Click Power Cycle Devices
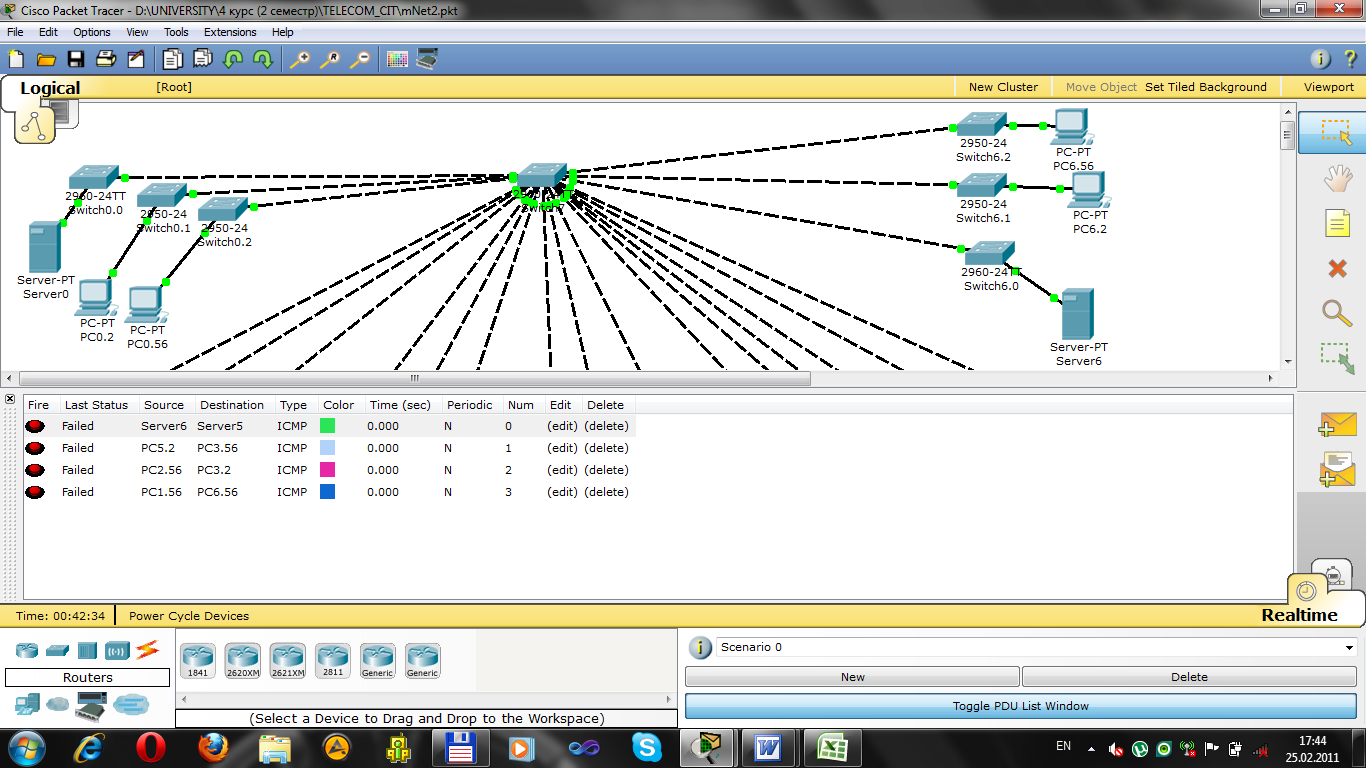Viewport: 1366px width, 768px height. coord(189,616)
